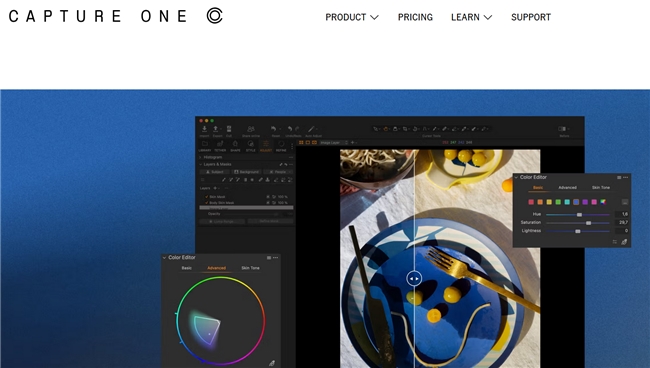This screenshot has height=368, width=650.
Task: Click the Export icon in toolbar
Action: [x=216, y=129]
